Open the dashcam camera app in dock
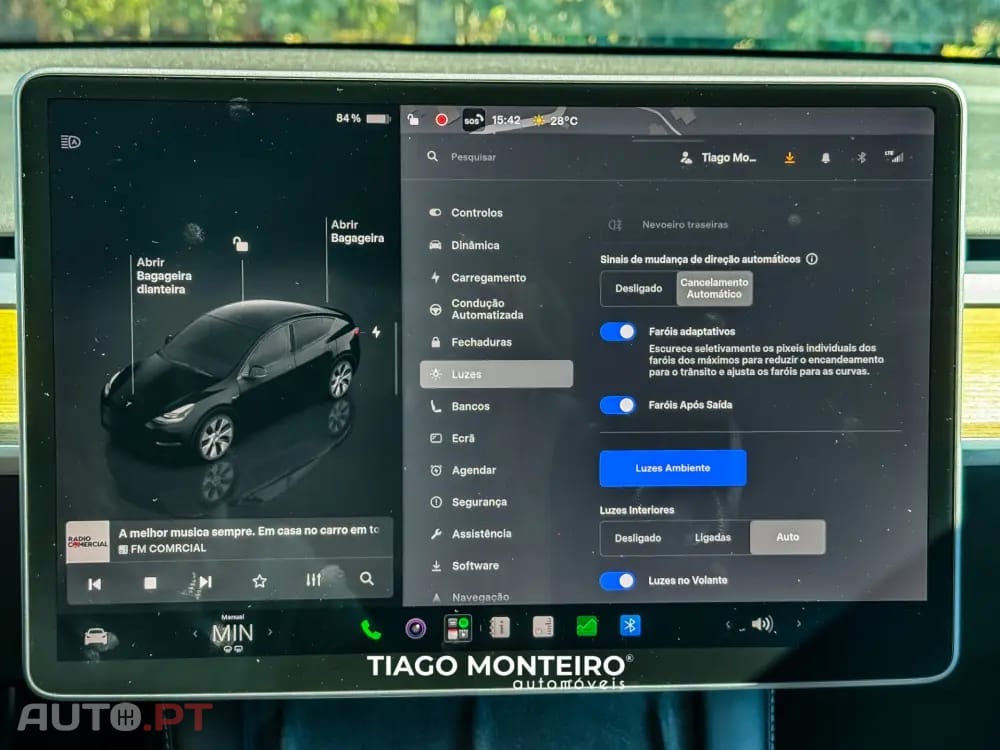The image size is (1000, 750). (x=415, y=629)
